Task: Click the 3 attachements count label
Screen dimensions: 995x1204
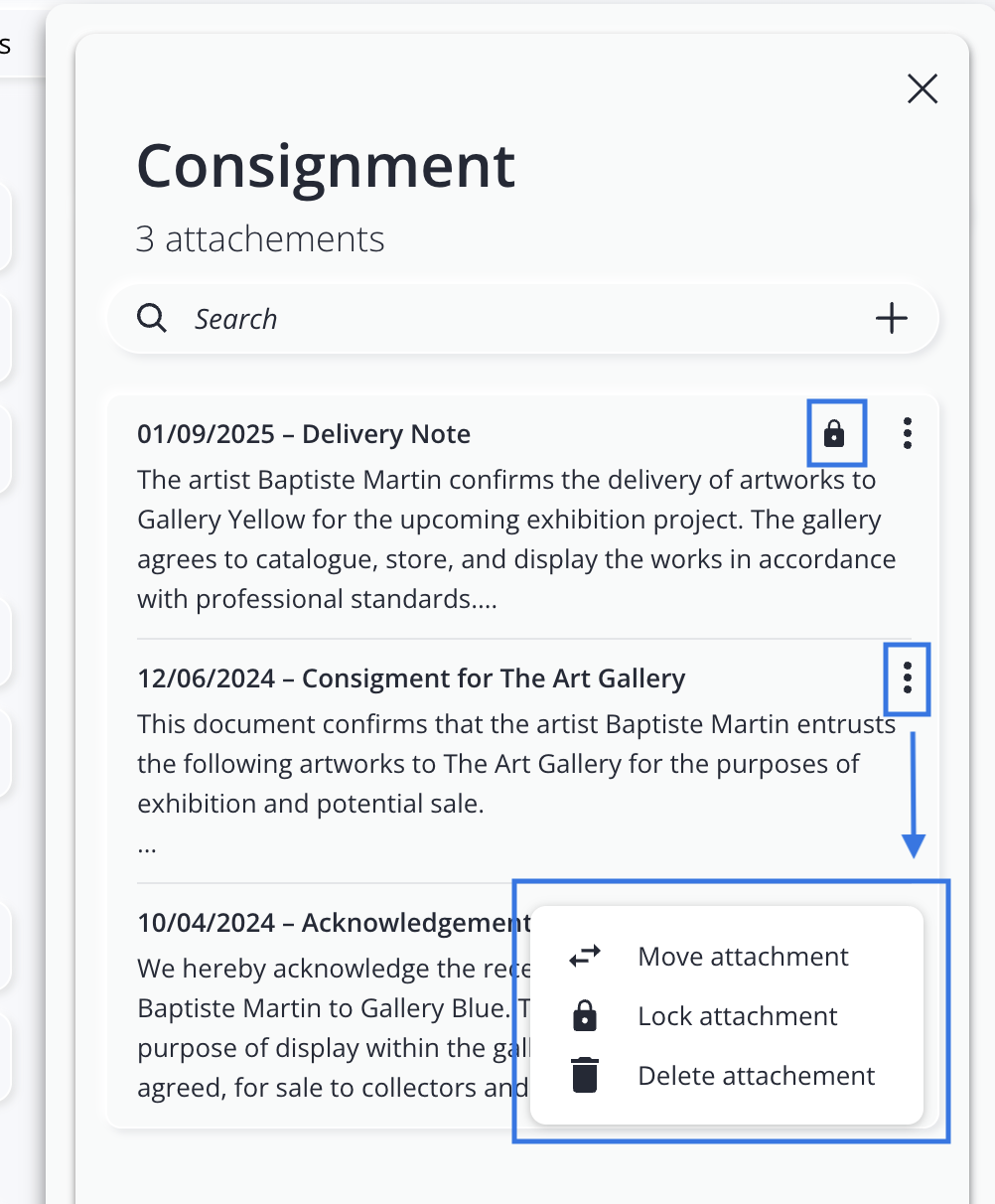Action: click(260, 239)
